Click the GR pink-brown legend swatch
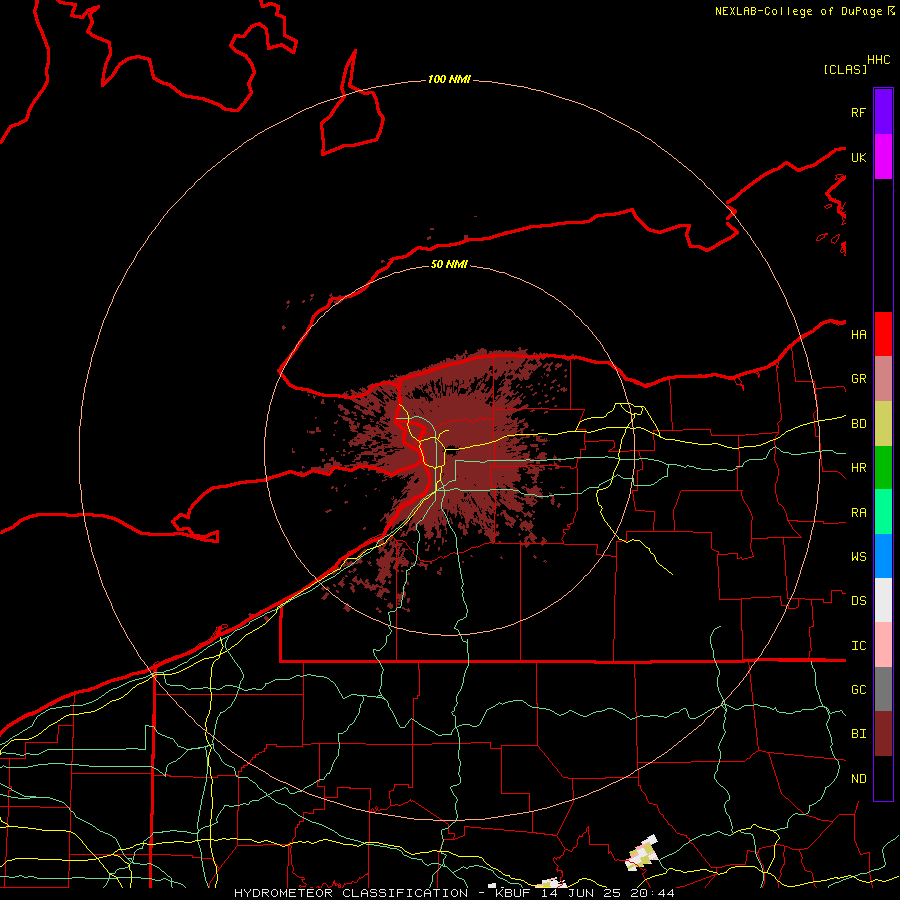Viewport: 900px width, 900px height. tap(883, 379)
